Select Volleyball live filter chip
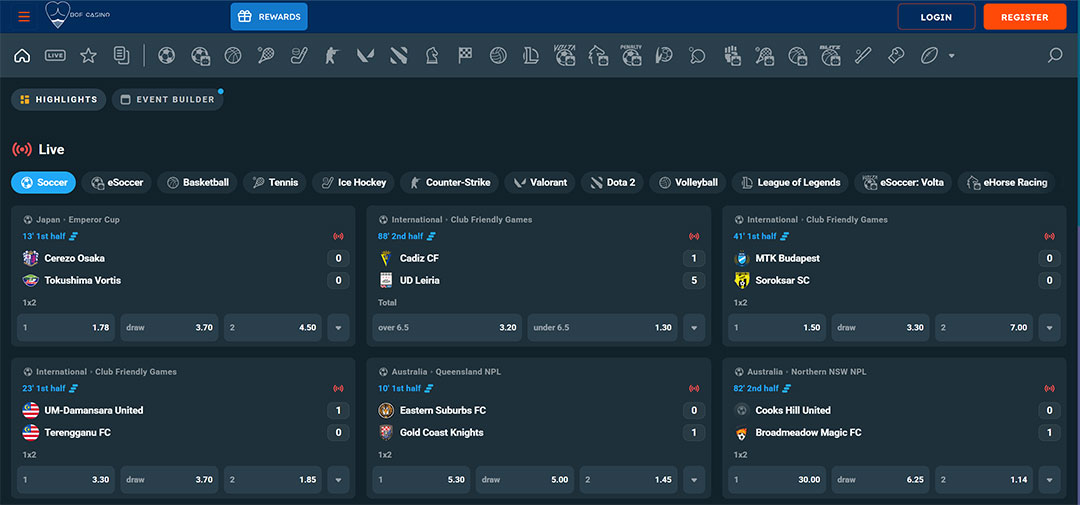Viewport: 1080px width, 505px height. (687, 183)
